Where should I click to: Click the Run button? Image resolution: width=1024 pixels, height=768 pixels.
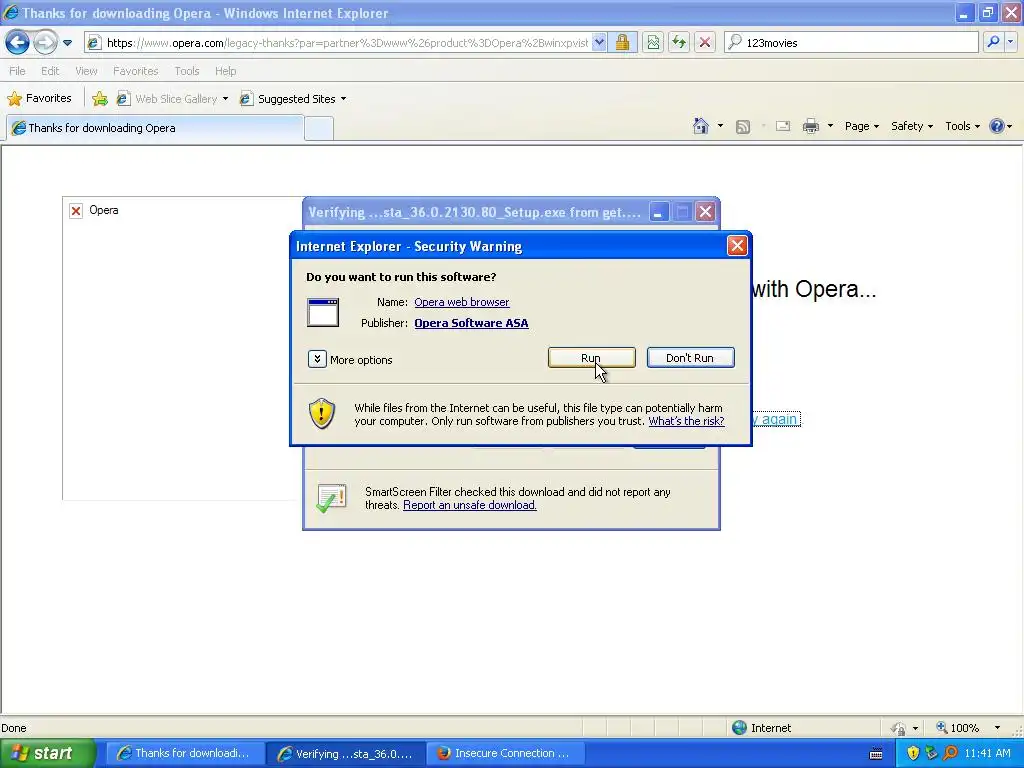click(x=592, y=358)
